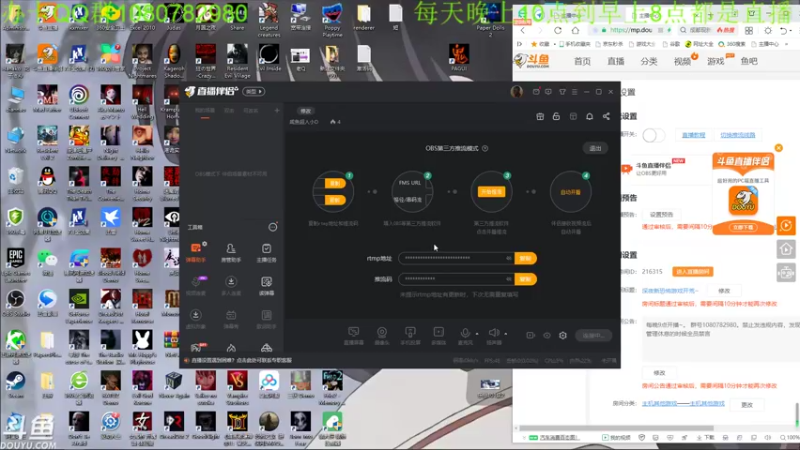Click the share icon in companion app

[x=606, y=117]
